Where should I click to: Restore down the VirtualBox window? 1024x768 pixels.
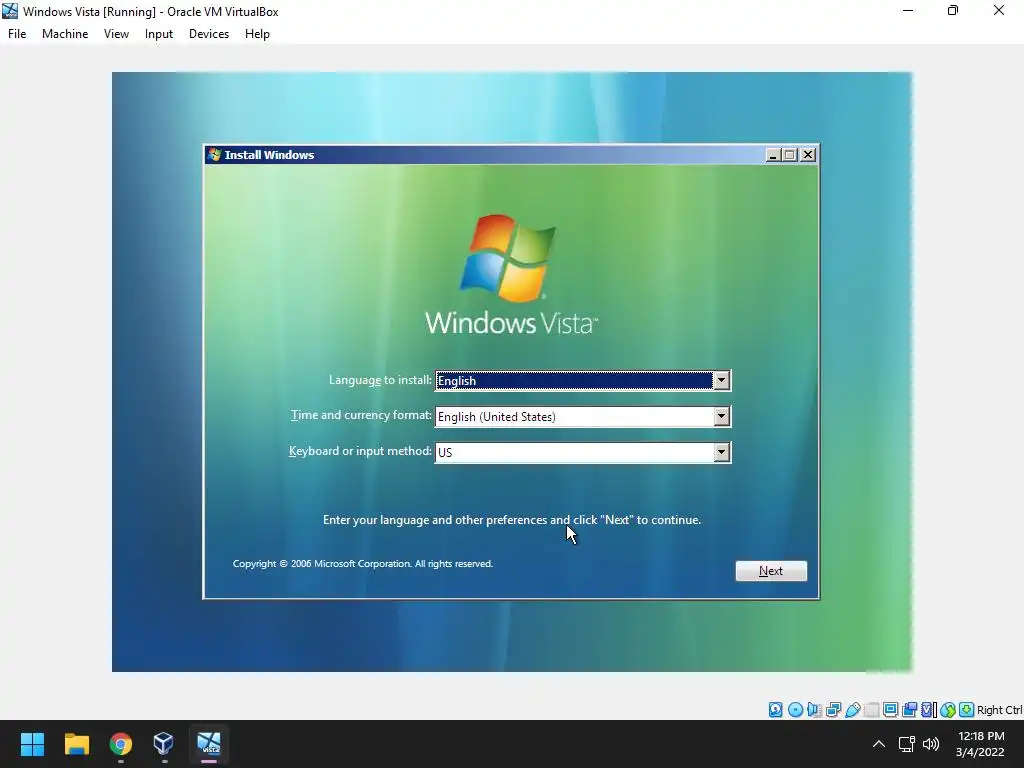click(953, 10)
